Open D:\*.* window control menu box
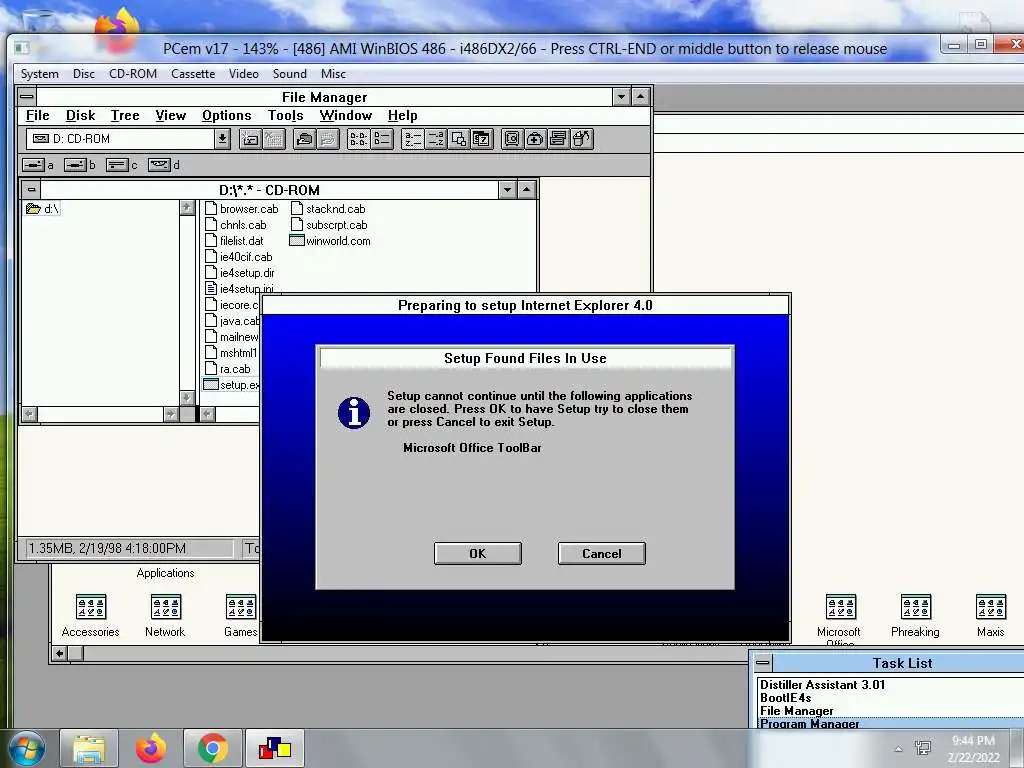The height and width of the screenshot is (768, 1024). coord(31,190)
